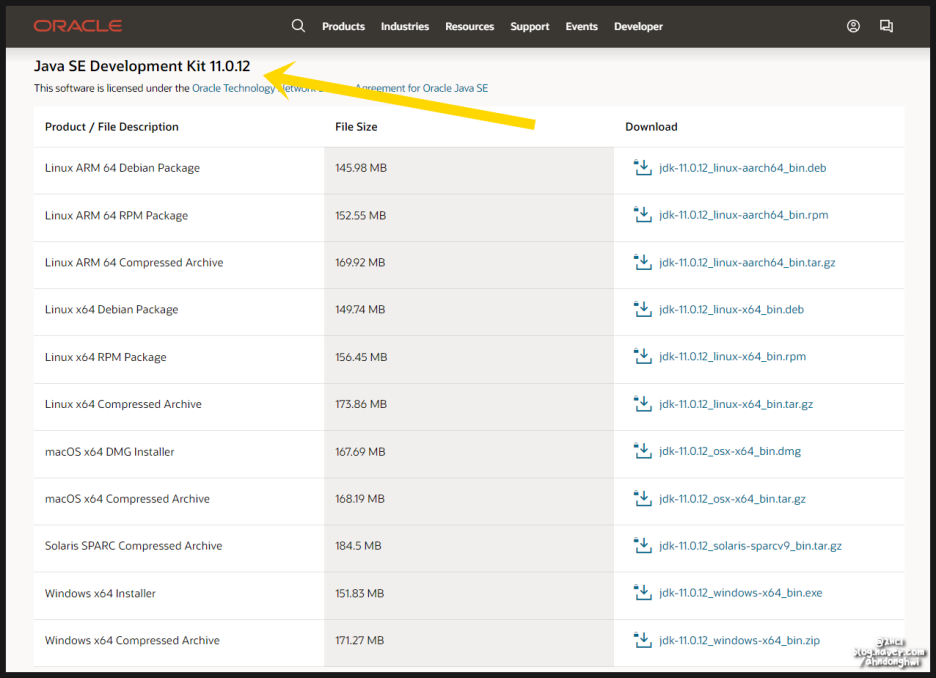Click the 173.86 MB file size
The height and width of the screenshot is (678, 936).
361,404
